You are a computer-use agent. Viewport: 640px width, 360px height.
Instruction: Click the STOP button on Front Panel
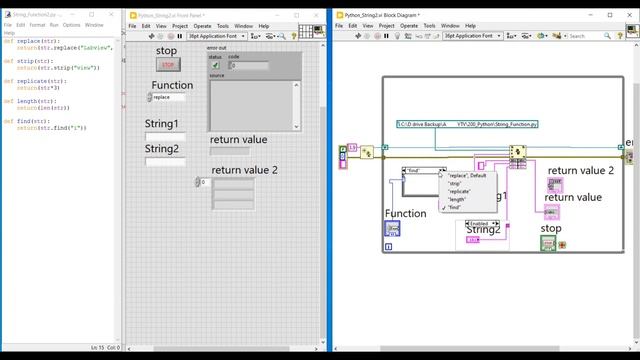(x=168, y=64)
